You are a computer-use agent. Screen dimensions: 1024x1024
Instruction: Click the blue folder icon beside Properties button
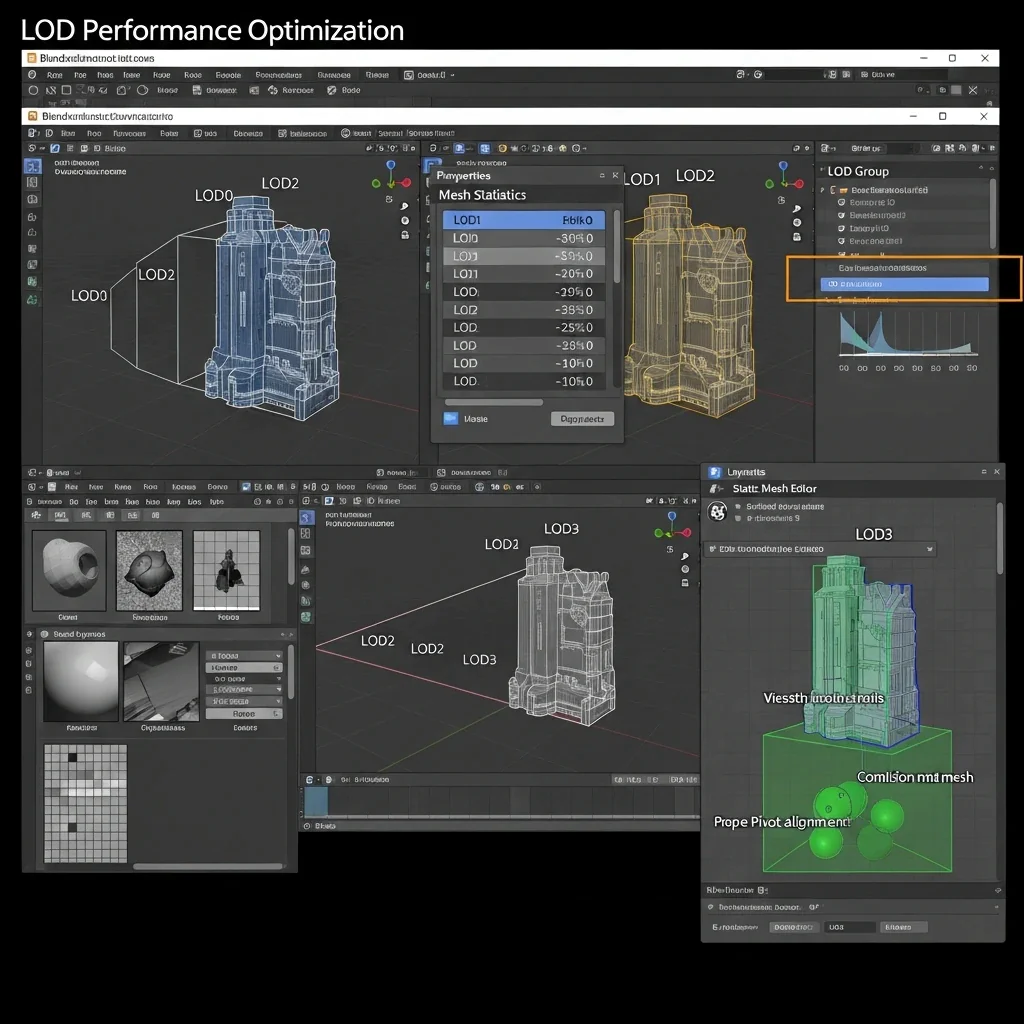click(450, 419)
